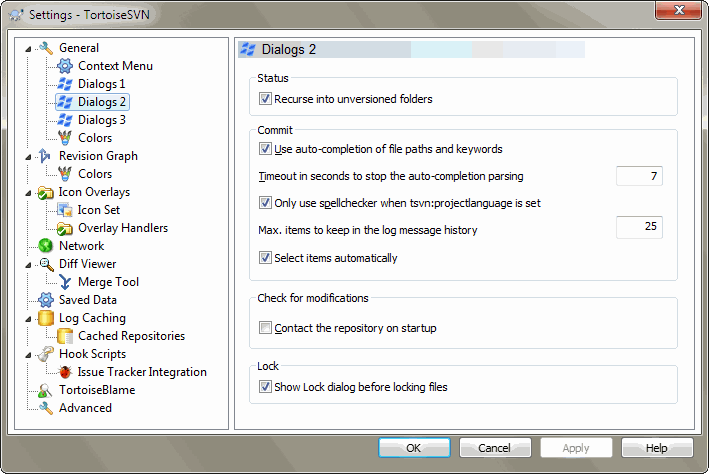Toggle Recurse into unversioned folders checkbox

[x=265, y=99]
